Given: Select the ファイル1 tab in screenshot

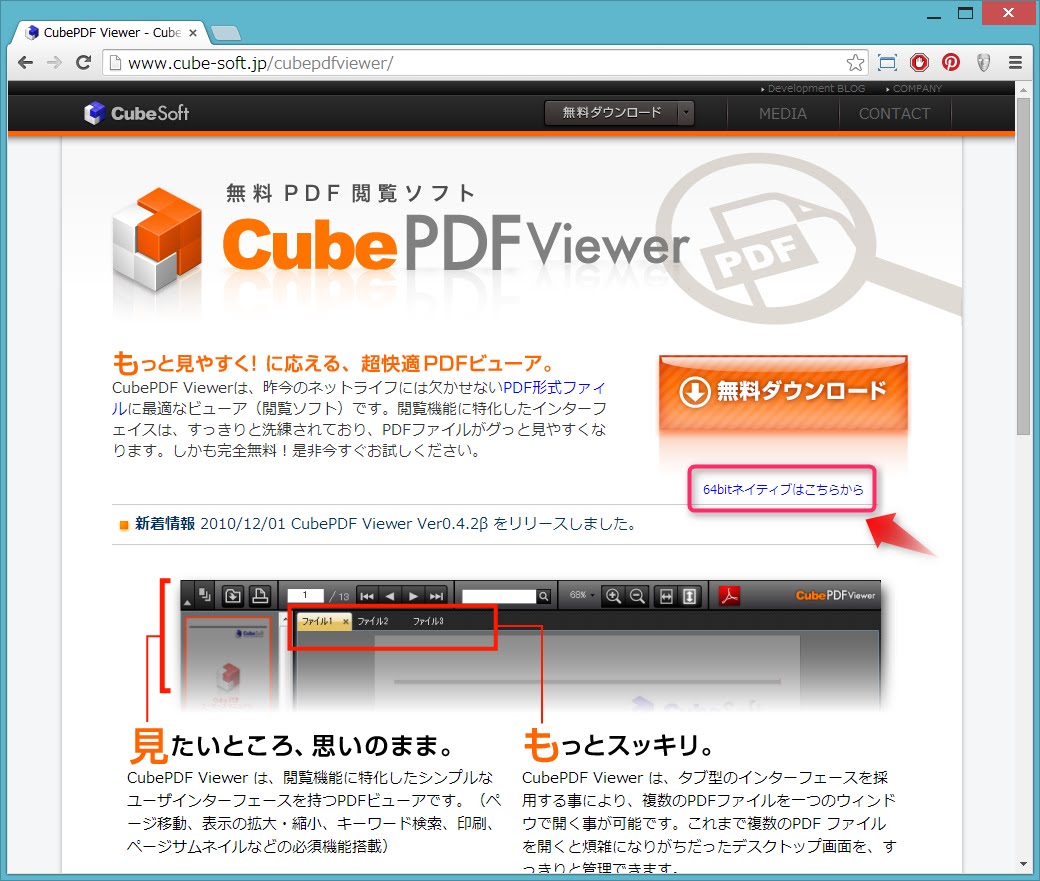Looking at the screenshot, I should [x=324, y=621].
